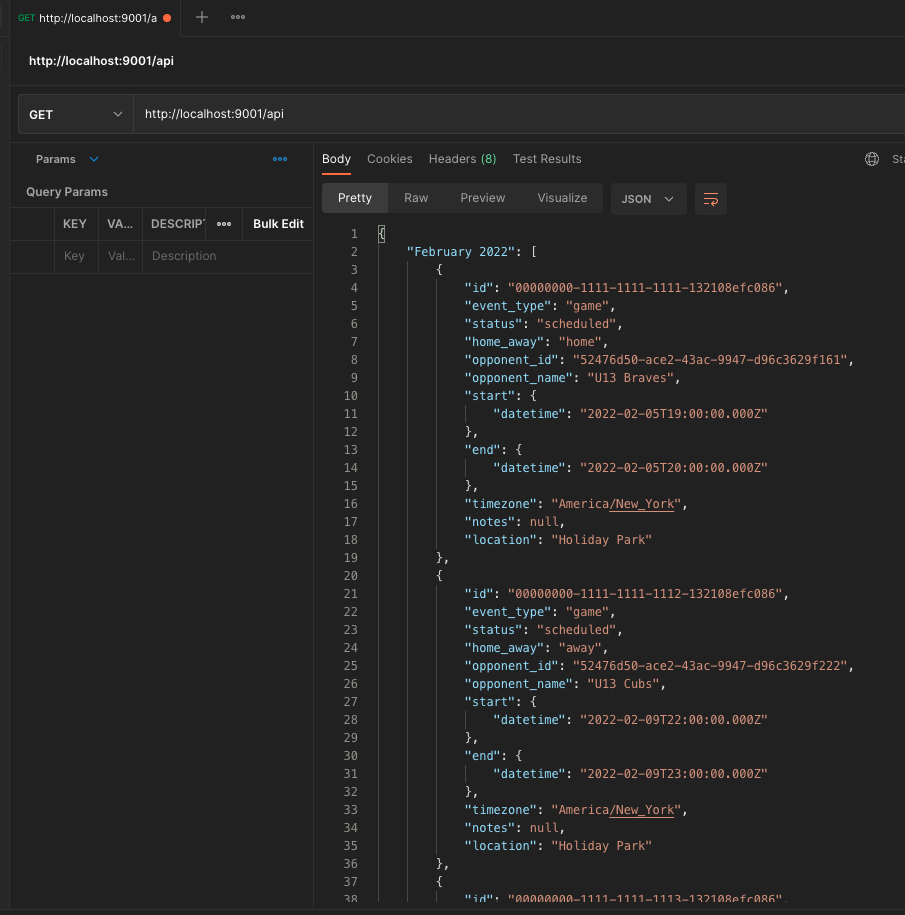905x915 pixels.
Task: Click the datetime value 2022-02-05T20:00:00.000Z
Action: coord(674,468)
